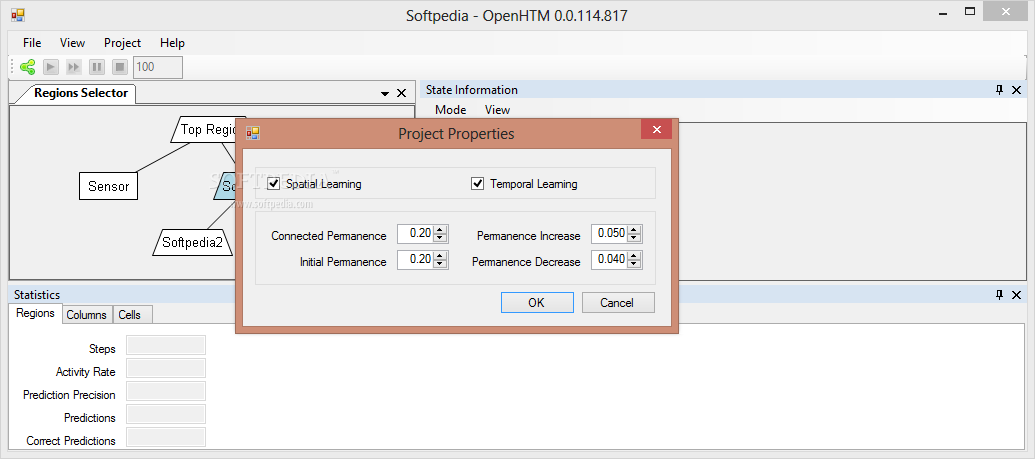The image size is (1035, 459).
Task: Open the File menu
Action: coord(32,43)
